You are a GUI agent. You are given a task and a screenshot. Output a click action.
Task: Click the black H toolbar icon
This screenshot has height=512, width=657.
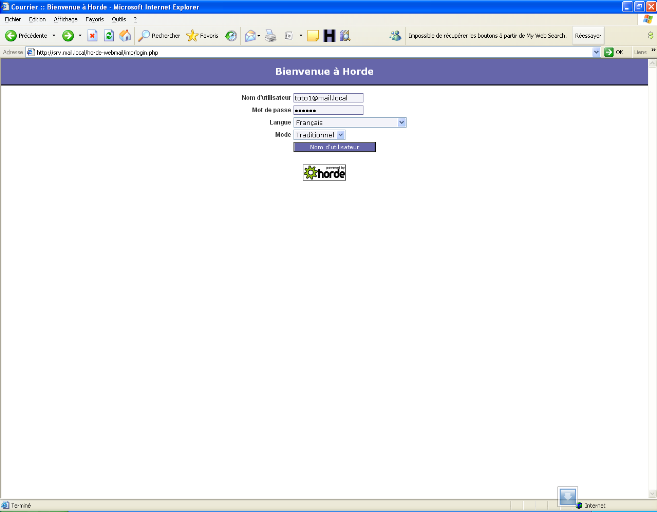[329, 36]
